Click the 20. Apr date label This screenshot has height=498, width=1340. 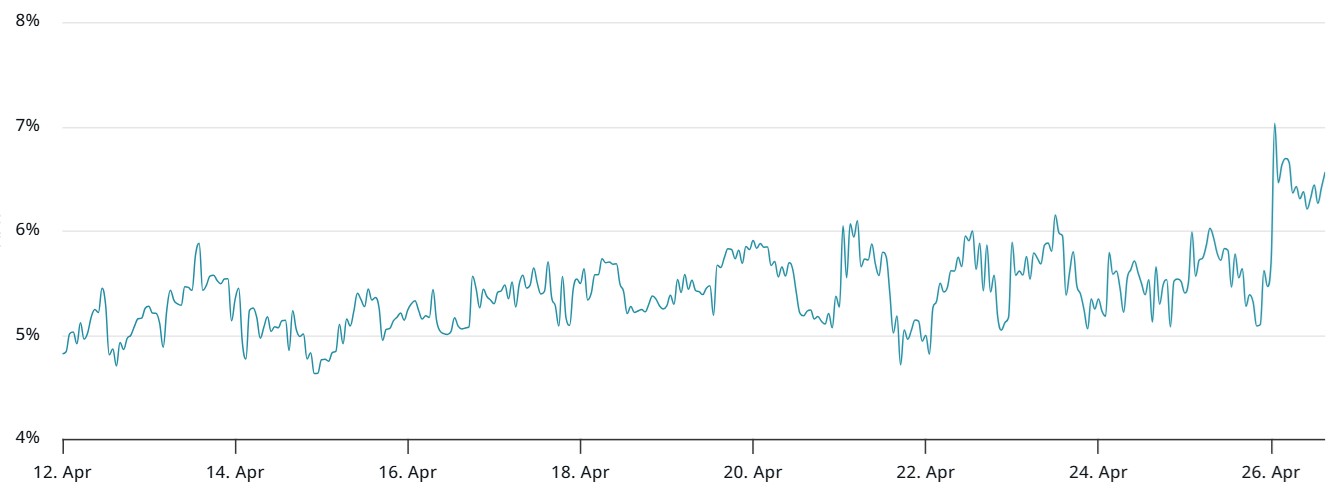point(753,471)
